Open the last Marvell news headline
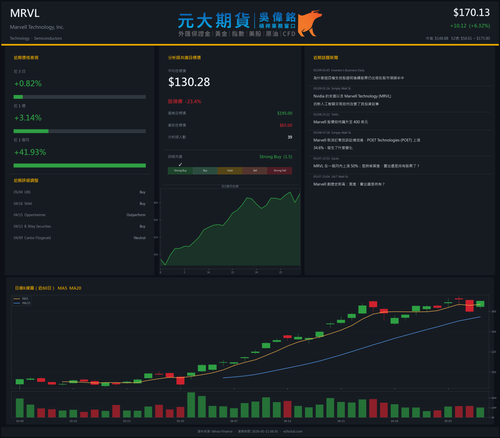This screenshot has height=438, width=500. pos(349,184)
